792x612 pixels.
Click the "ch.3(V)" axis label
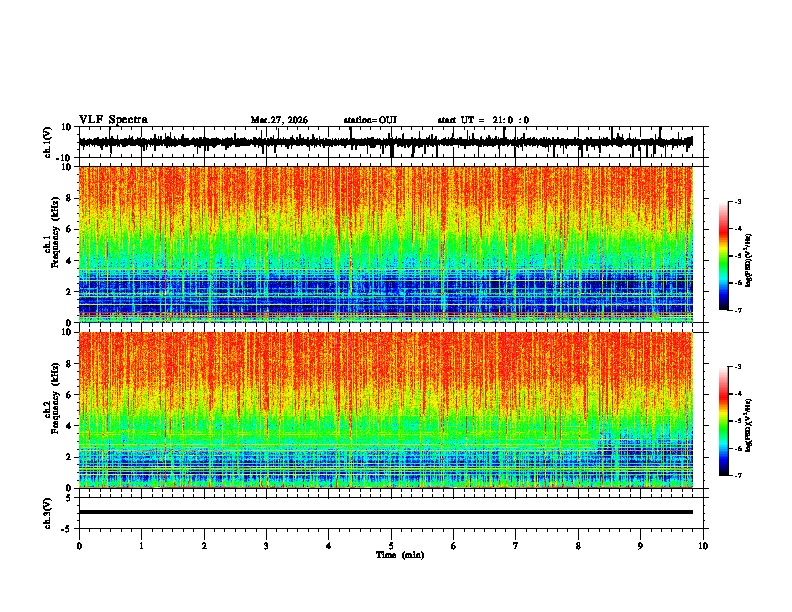48,513
